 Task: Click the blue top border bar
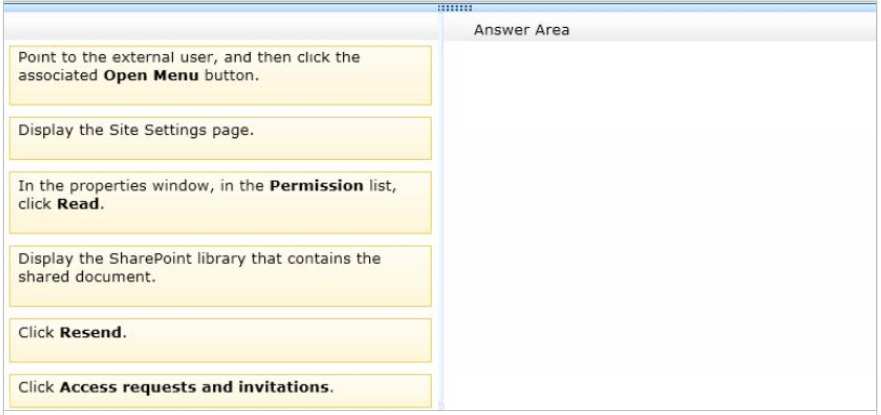[440, 8]
